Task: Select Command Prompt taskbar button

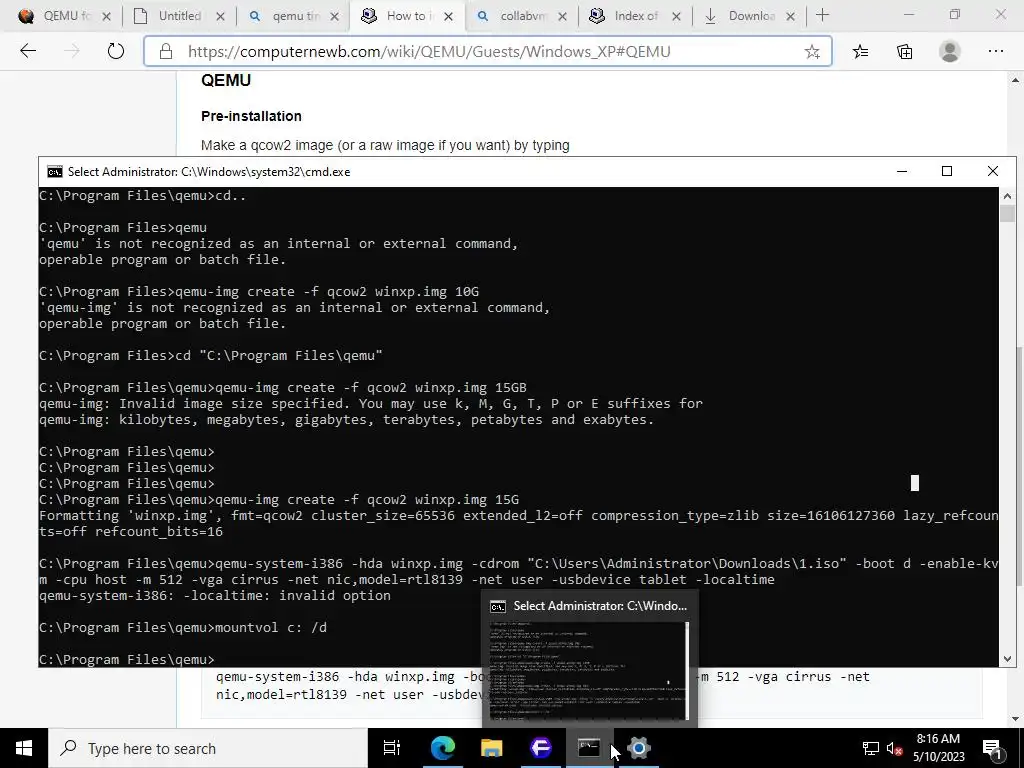Action: 589,748
